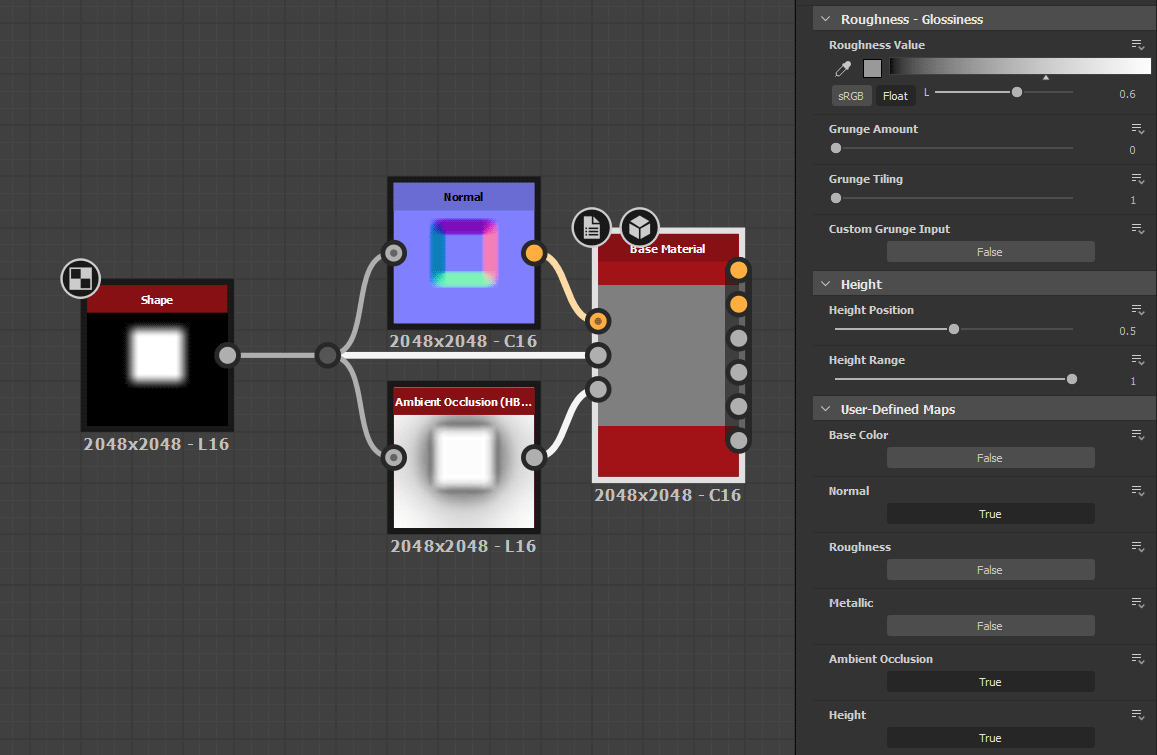Click the eyedropper color picker icon
This screenshot has width=1157, height=755.
coord(843,69)
